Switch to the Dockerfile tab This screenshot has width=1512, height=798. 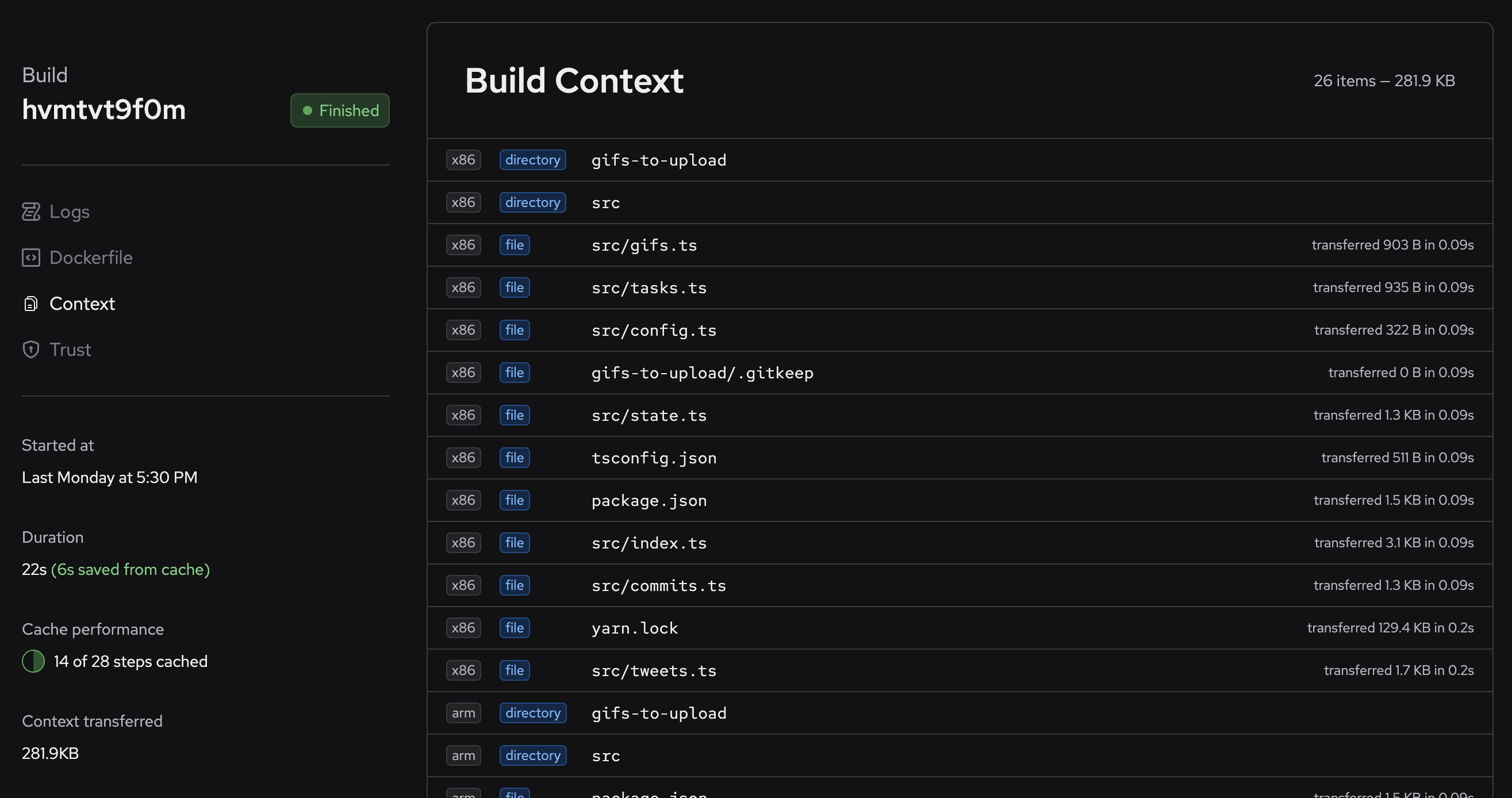[90, 258]
